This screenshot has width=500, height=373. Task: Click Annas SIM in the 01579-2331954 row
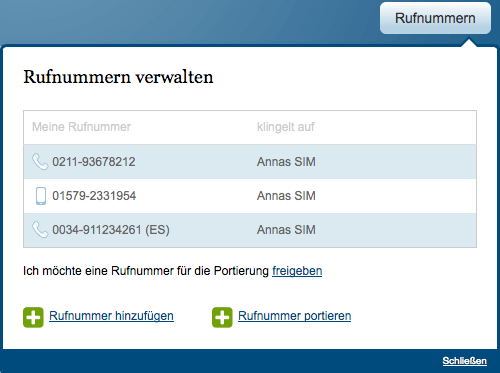[286, 196]
